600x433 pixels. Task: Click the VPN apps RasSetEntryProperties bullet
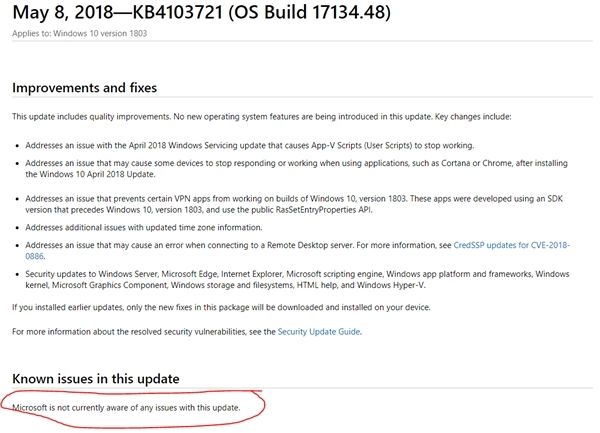click(x=294, y=204)
